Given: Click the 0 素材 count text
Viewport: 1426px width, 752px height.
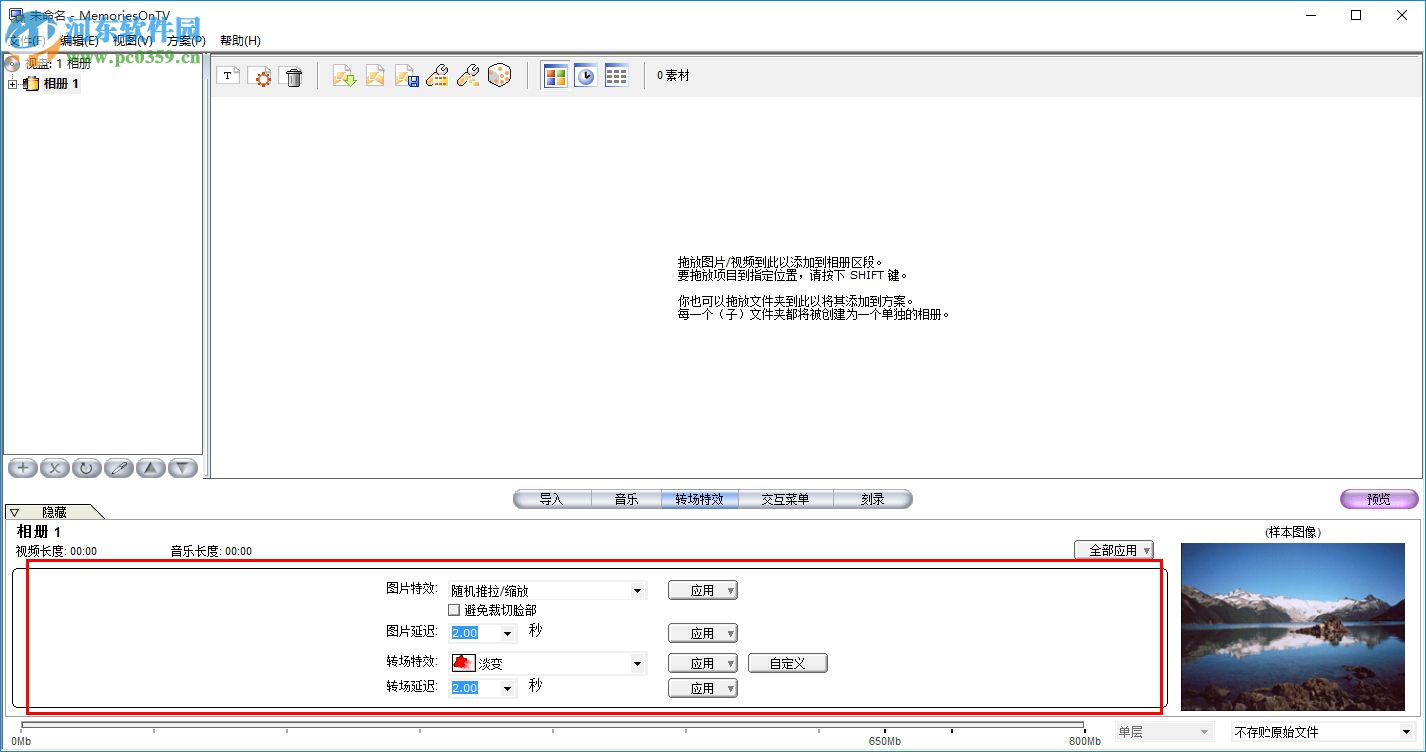Looking at the screenshot, I should coord(673,76).
